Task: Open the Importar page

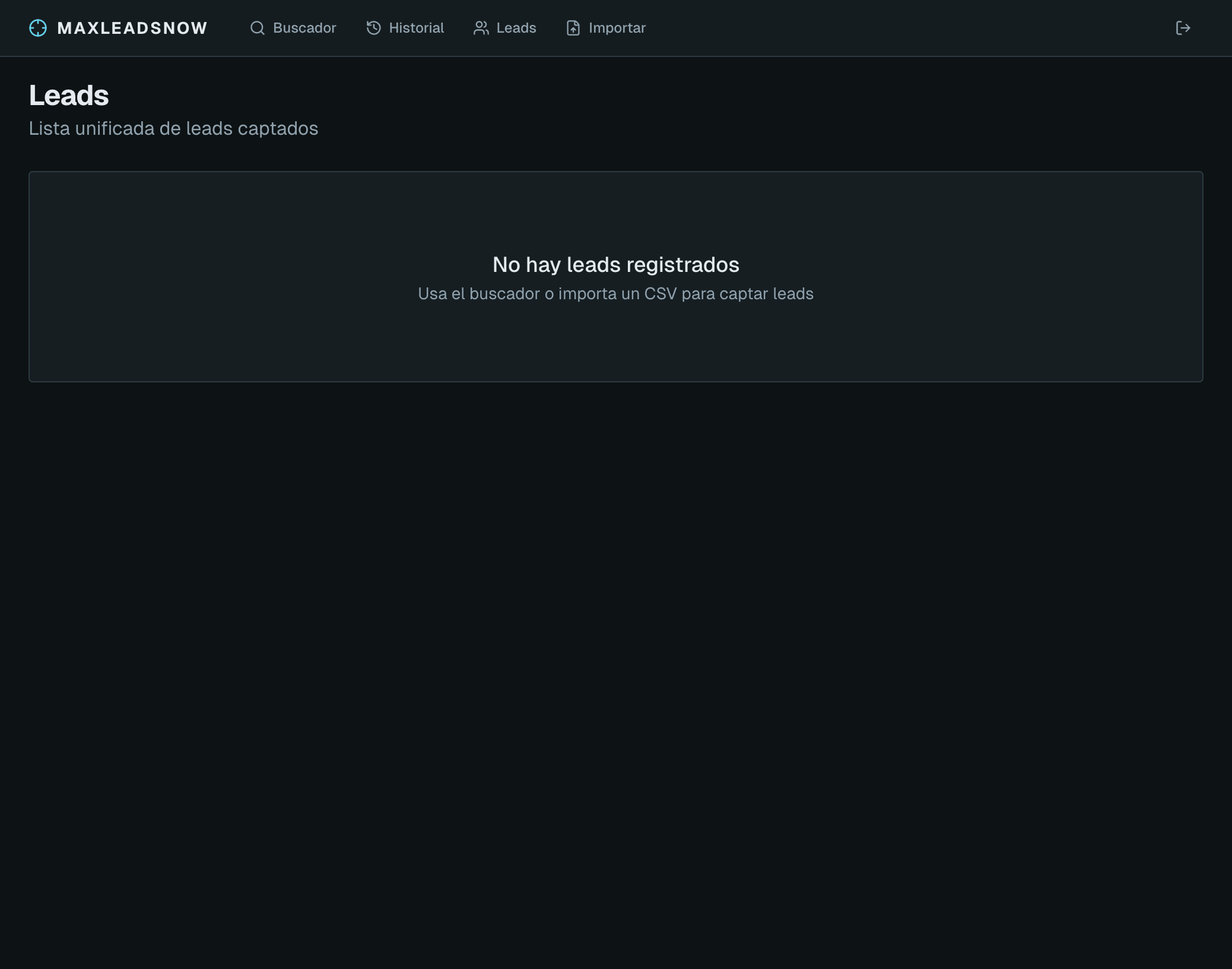Action: 617,28
